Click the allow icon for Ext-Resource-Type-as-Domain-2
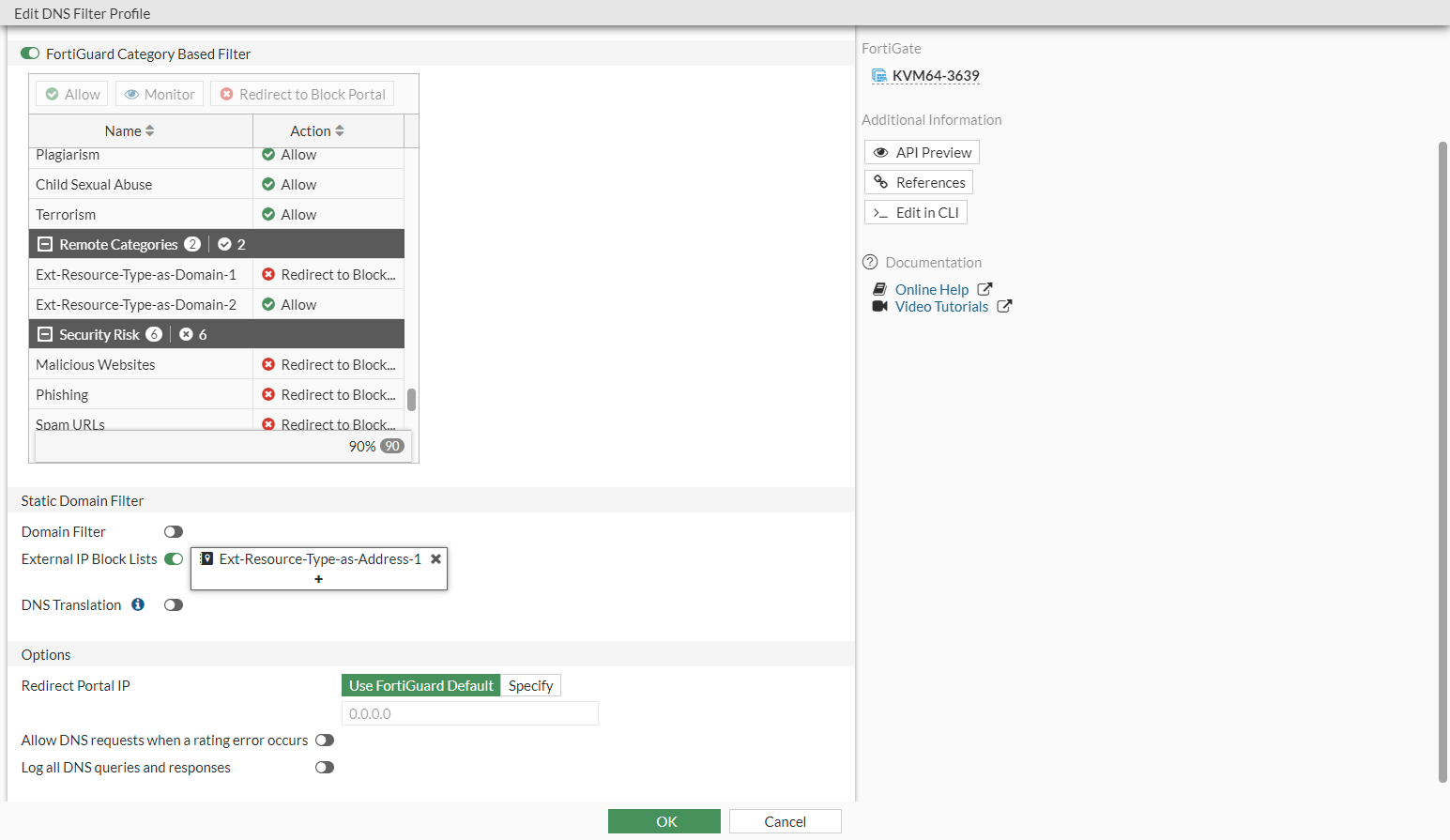The width and height of the screenshot is (1450, 840). (268, 304)
